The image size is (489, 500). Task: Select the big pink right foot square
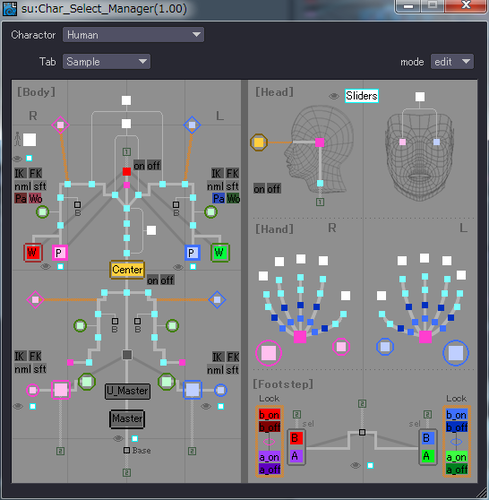[61, 390]
